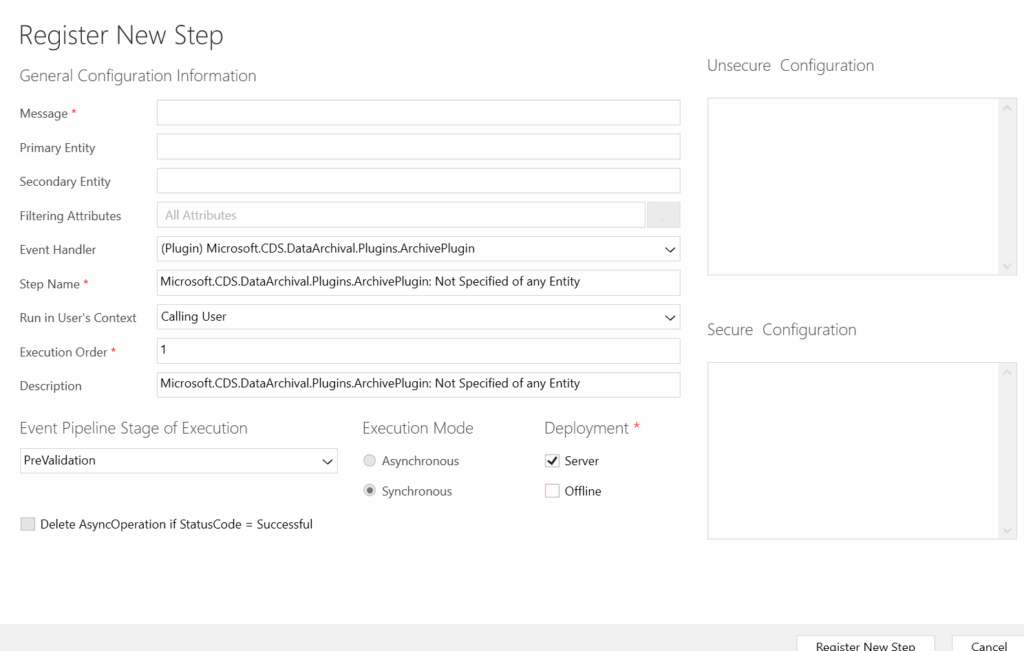Screen dimensions: 1024x651
Task: Click the Execution Order field
Action: (418, 351)
